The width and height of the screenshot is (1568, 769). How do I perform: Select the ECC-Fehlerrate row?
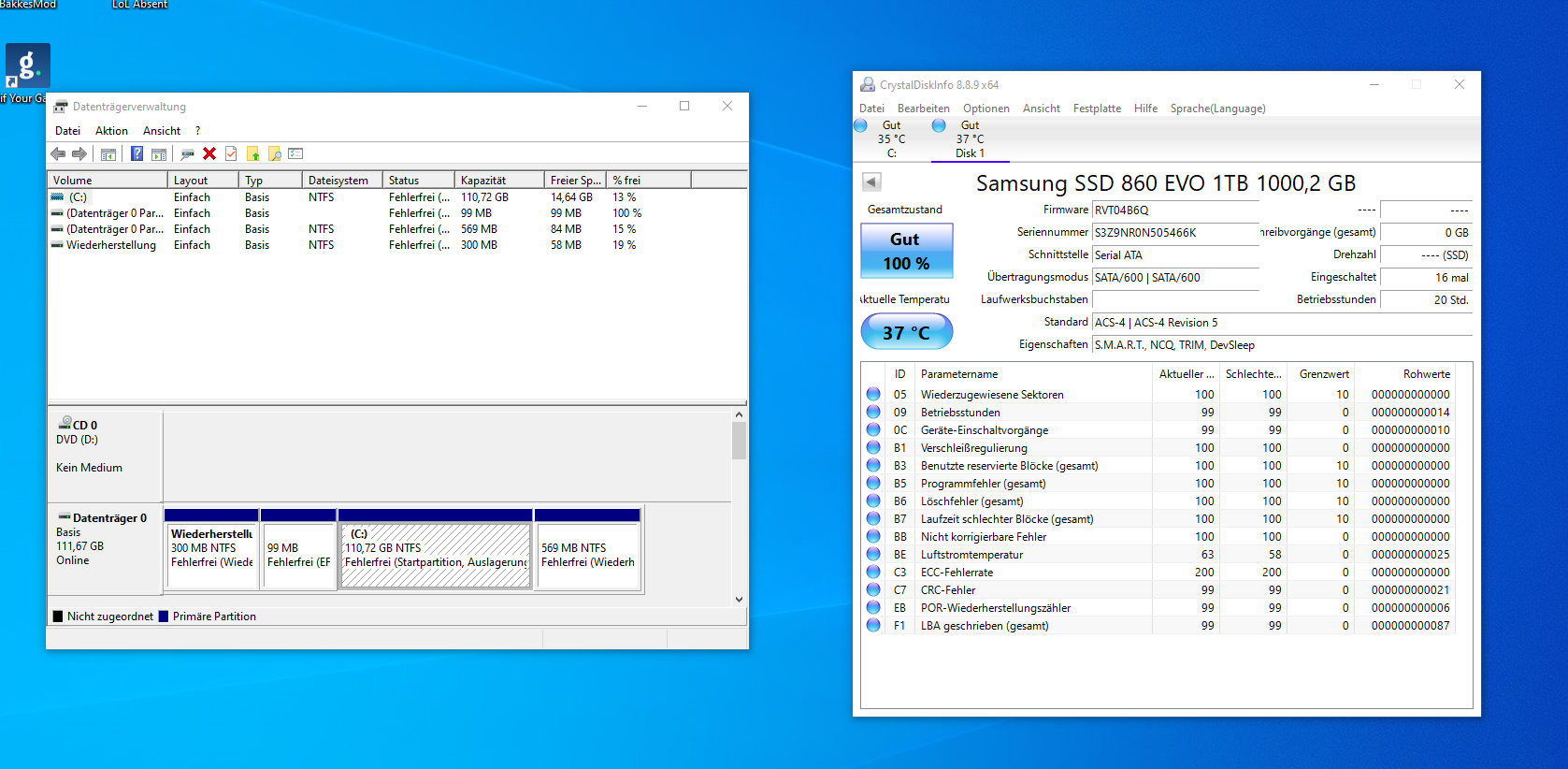[x=1158, y=573]
